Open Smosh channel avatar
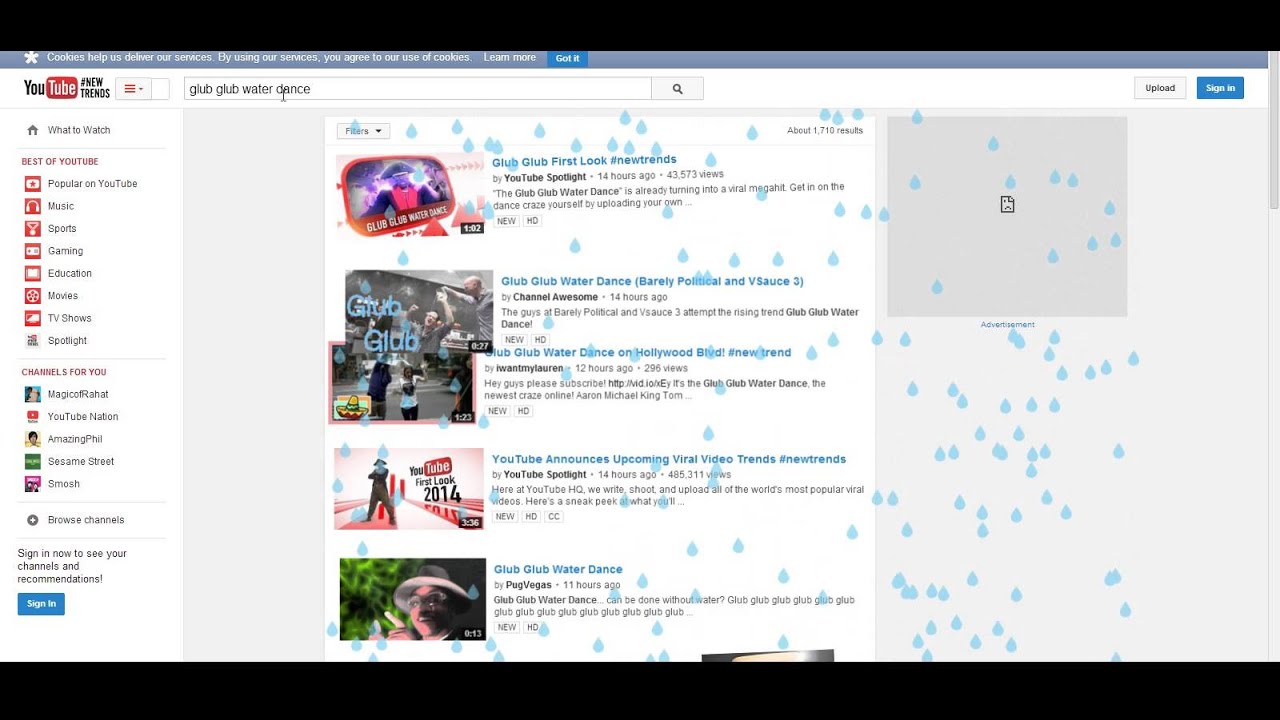 [33, 484]
